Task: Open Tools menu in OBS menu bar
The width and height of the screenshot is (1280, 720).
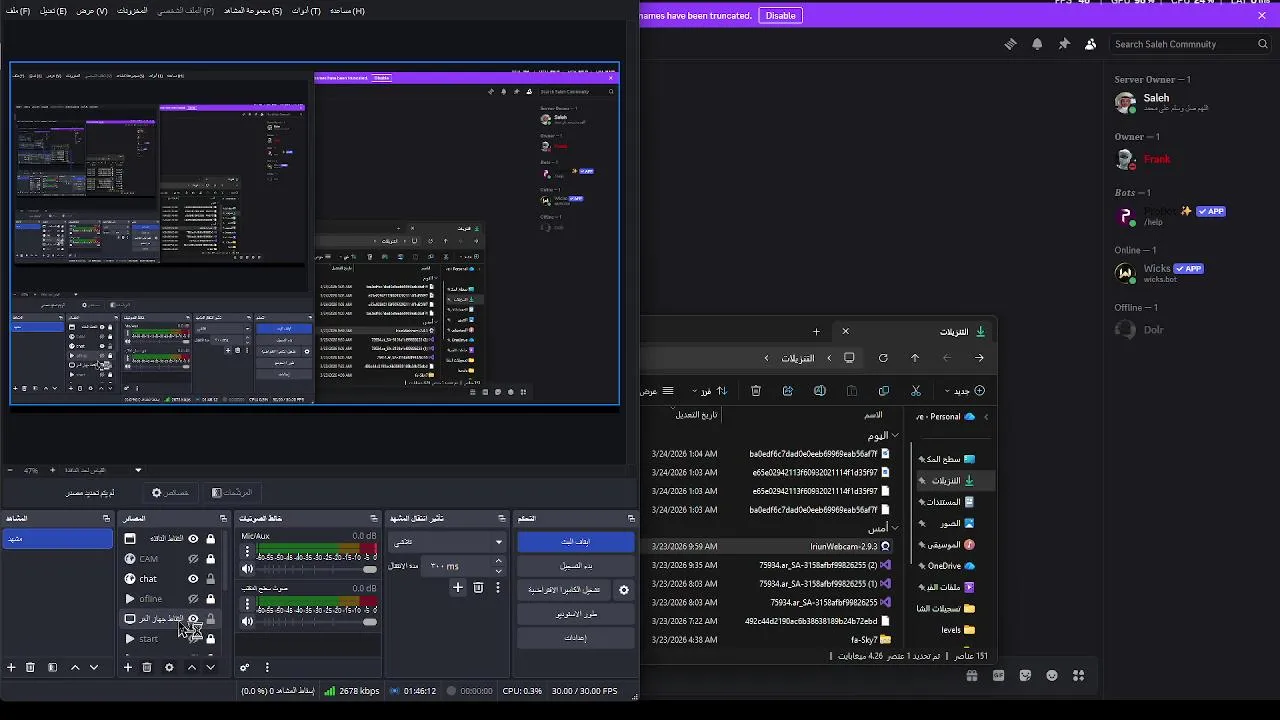Action: (306, 11)
